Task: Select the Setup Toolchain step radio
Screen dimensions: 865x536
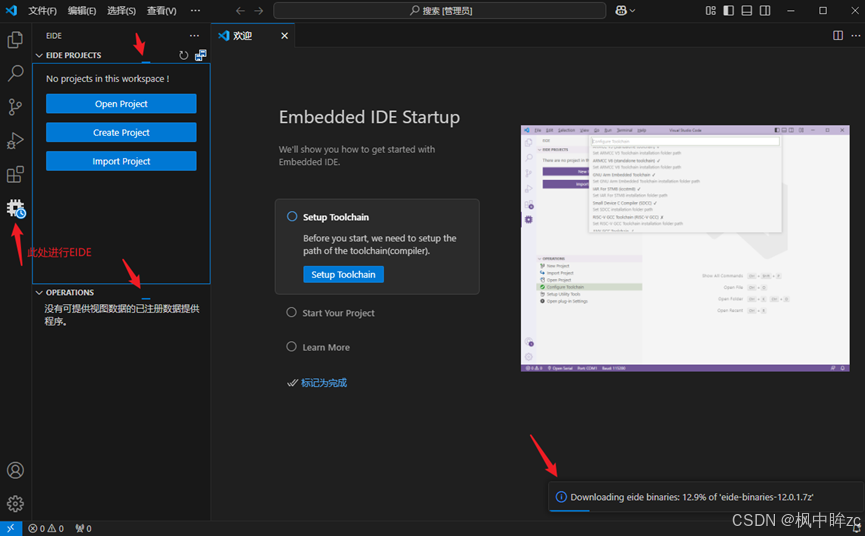Action: 292,216
